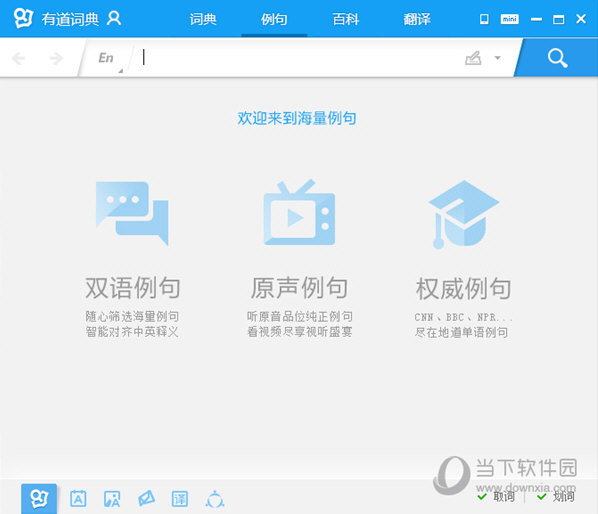This screenshot has width=598, height=514.
Task: Click the 智能对齐中英释义 description
Action: (132, 332)
